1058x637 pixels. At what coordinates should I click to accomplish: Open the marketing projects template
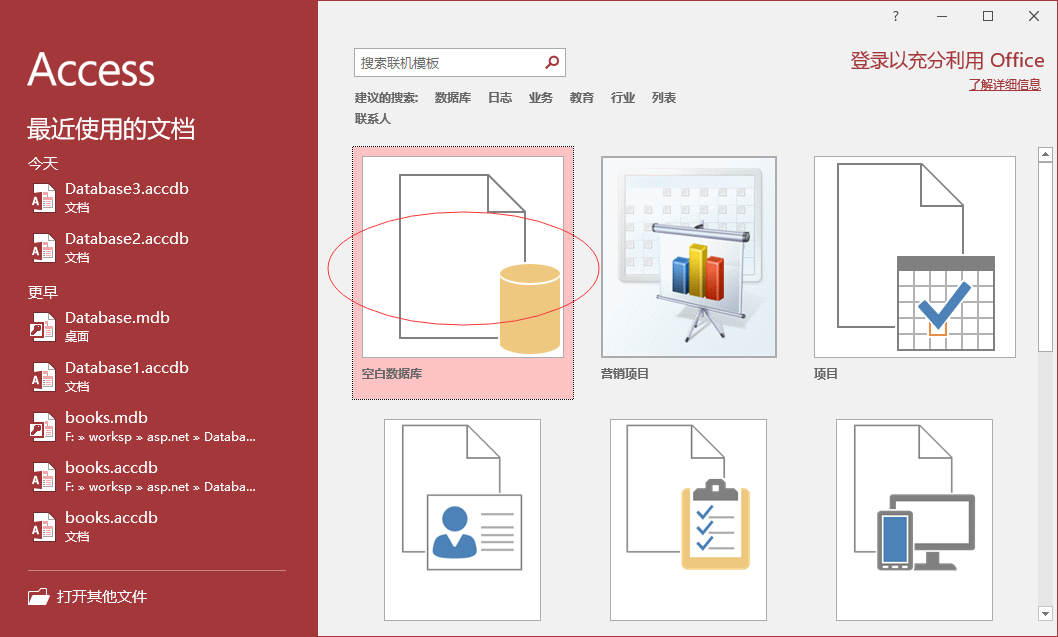(688, 257)
